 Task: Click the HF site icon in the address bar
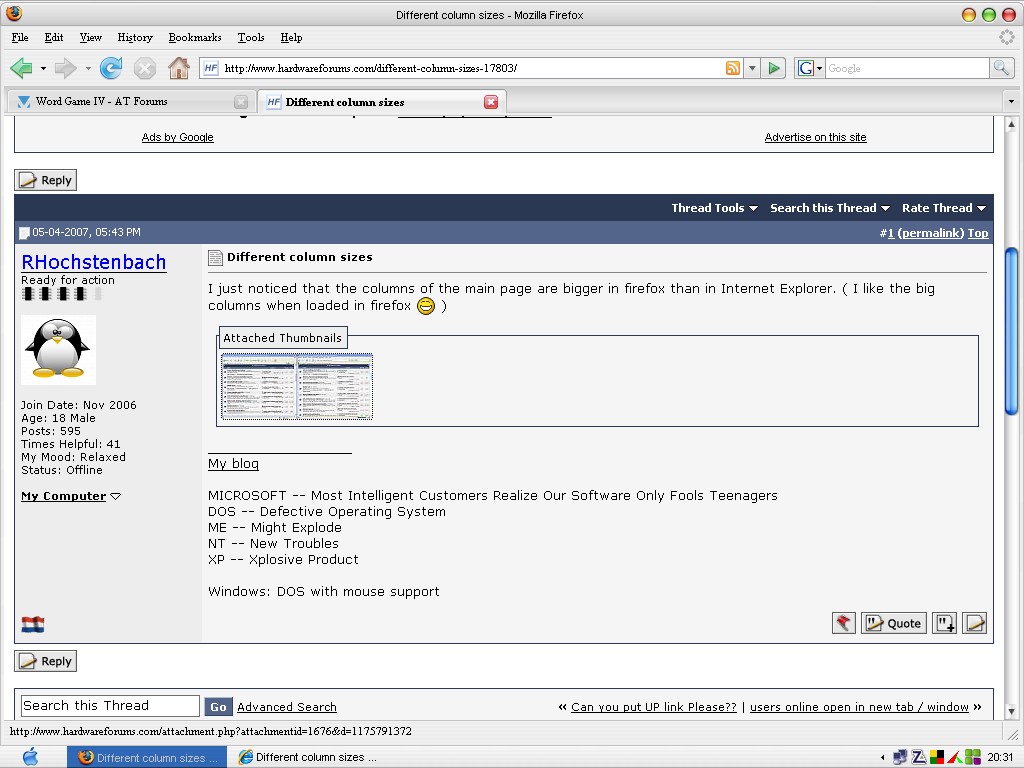click(211, 68)
